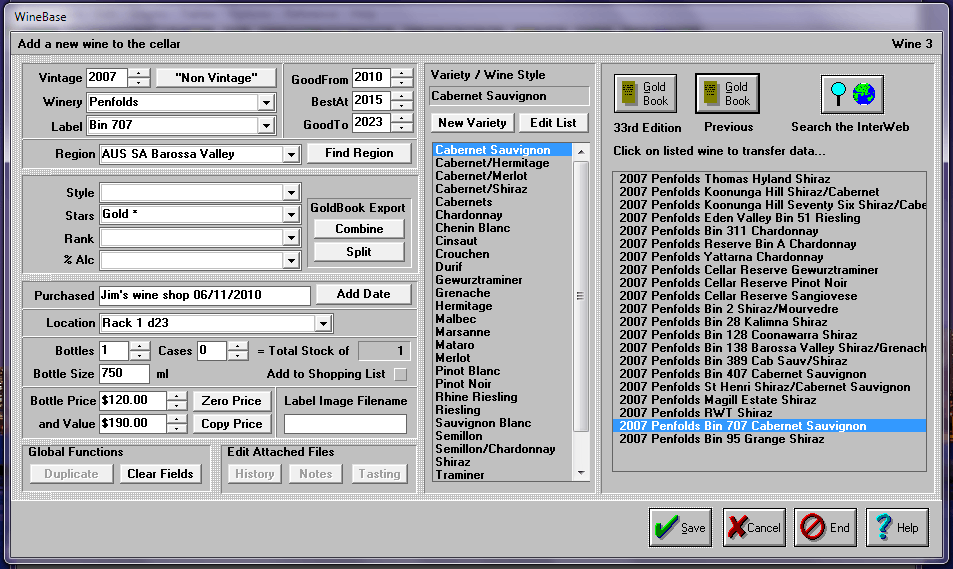Click variety list scroll up arrow
Screen dimensions: 953x569
coord(581,151)
